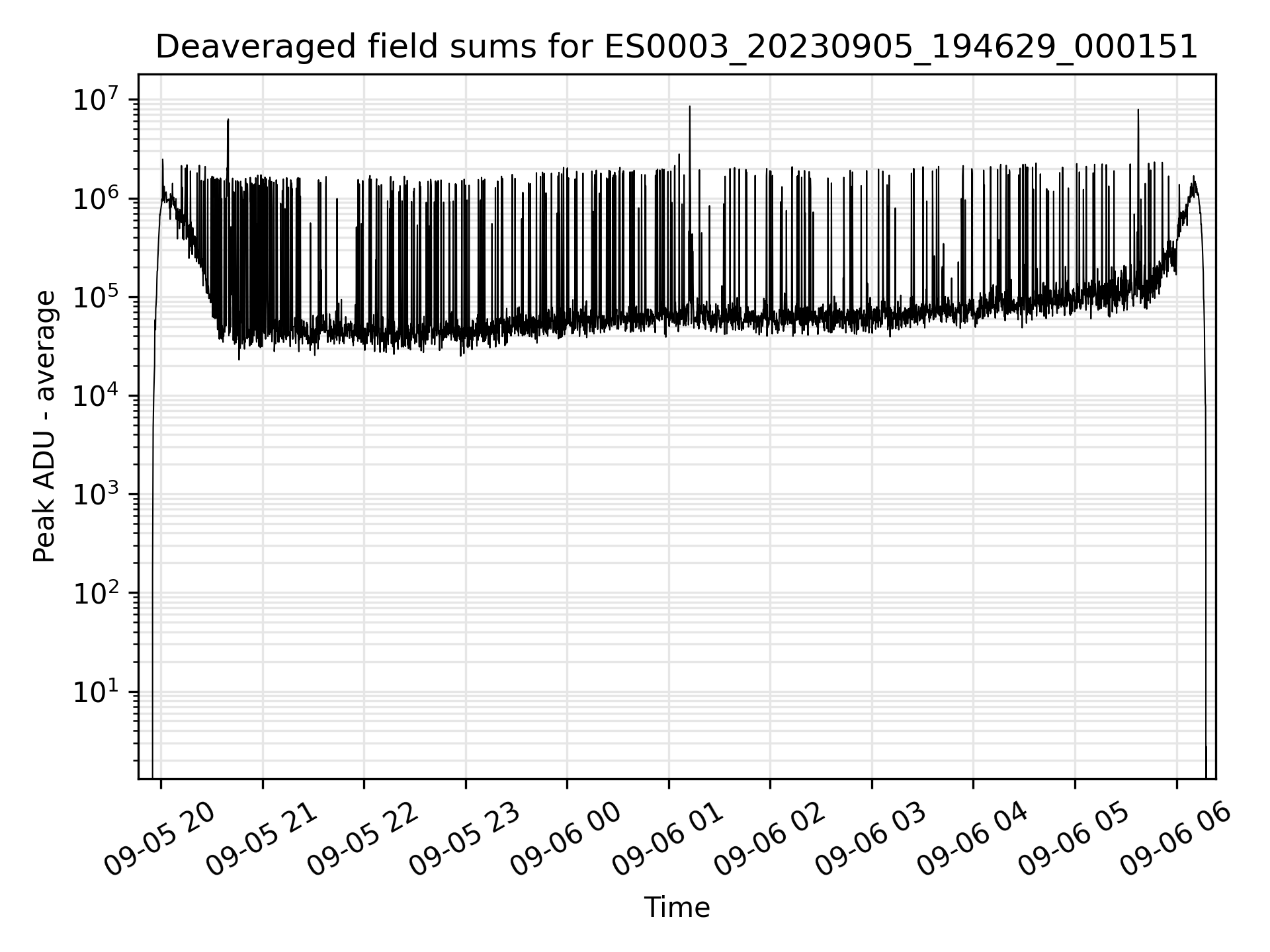This screenshot has width=1270, height=952.
Task: Click the x tick label '09-06 01'
Action: tap(668, 838)
